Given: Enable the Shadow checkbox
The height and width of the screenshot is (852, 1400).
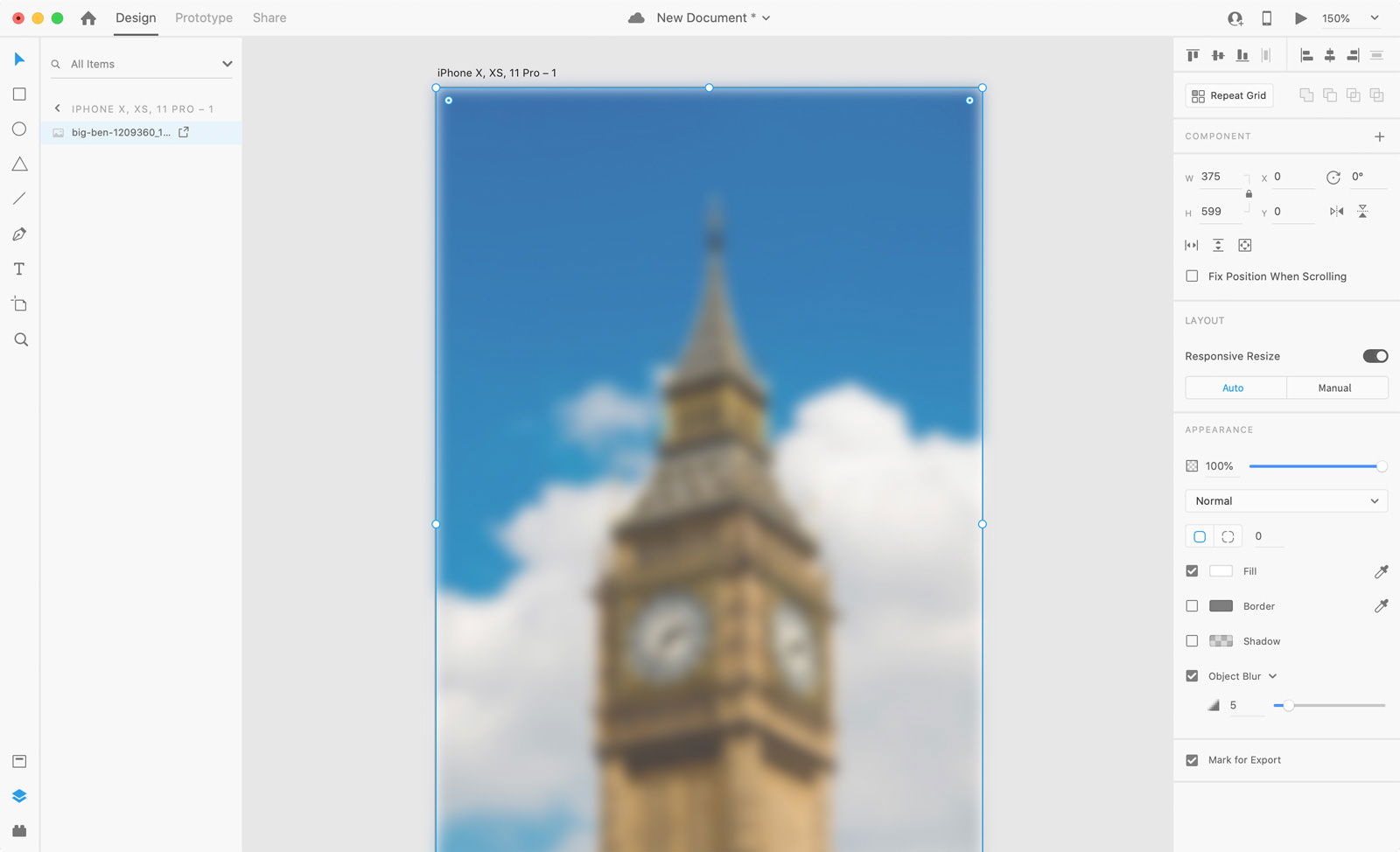Looking at the screenshot, I should click(x=1192, y=641).
